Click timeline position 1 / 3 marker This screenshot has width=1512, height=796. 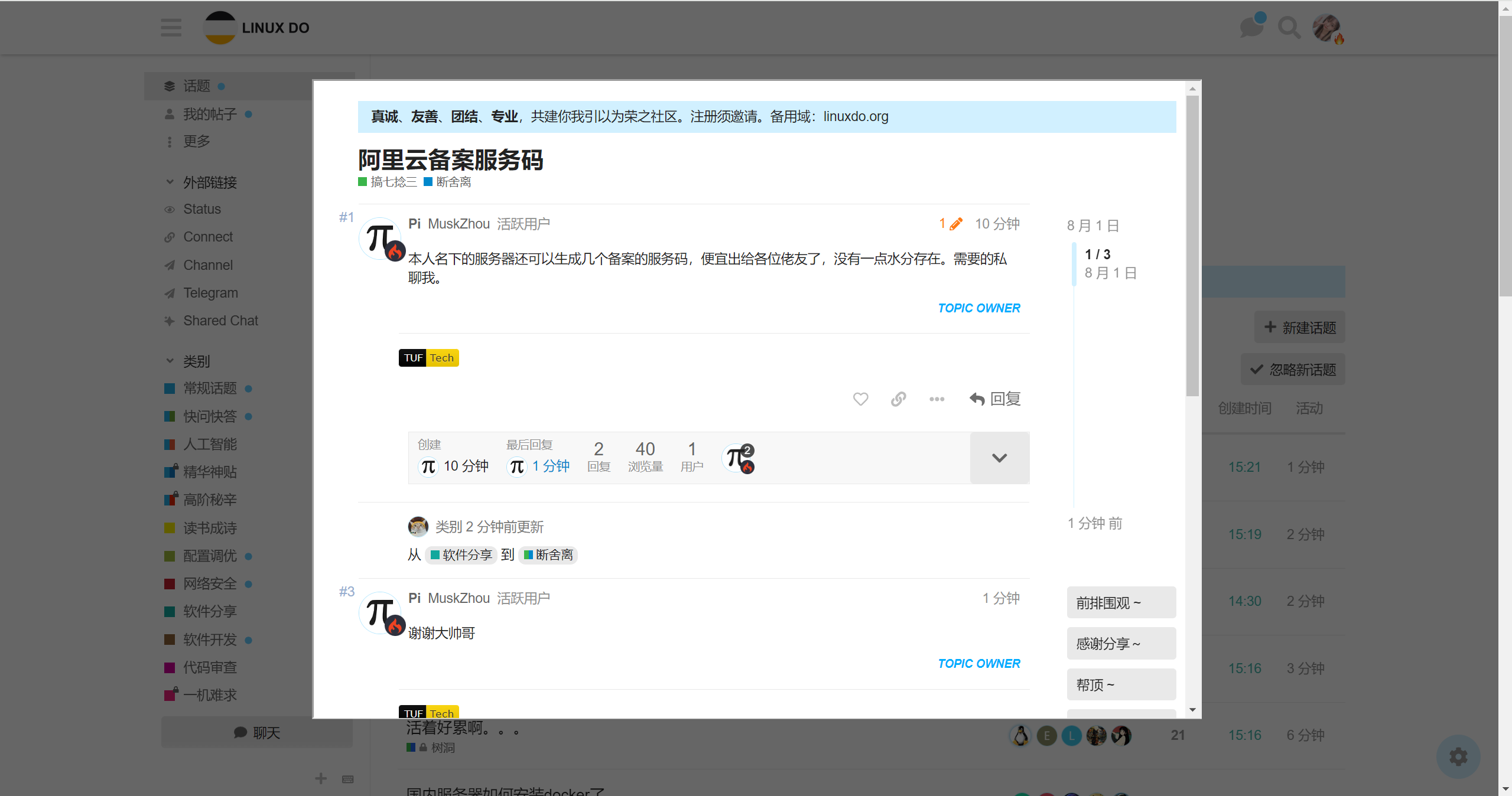click(1097, 255)
